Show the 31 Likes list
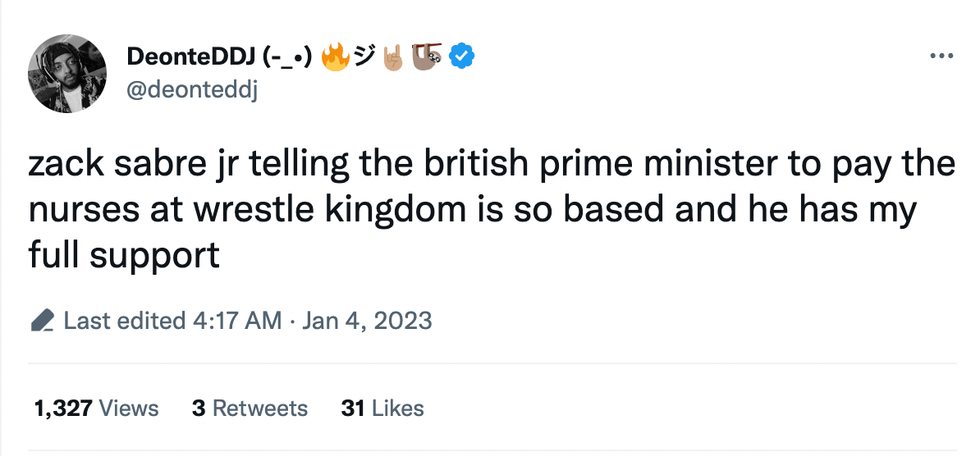 [382, 408]
